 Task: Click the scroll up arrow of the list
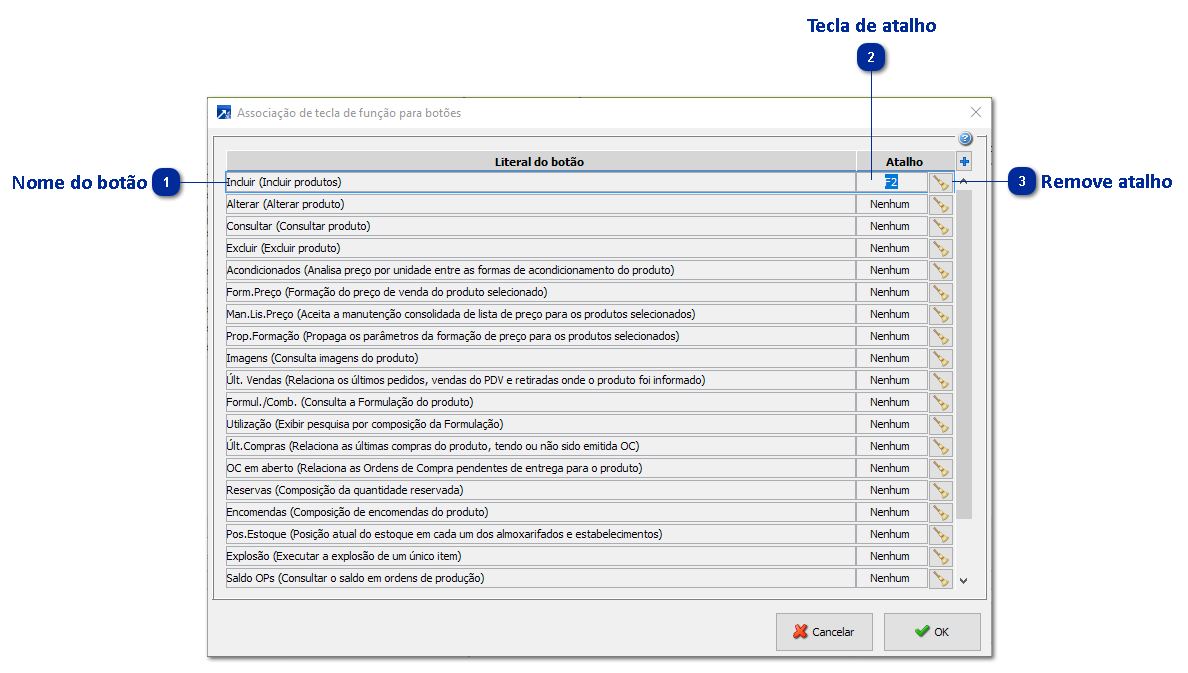(964, 182)
